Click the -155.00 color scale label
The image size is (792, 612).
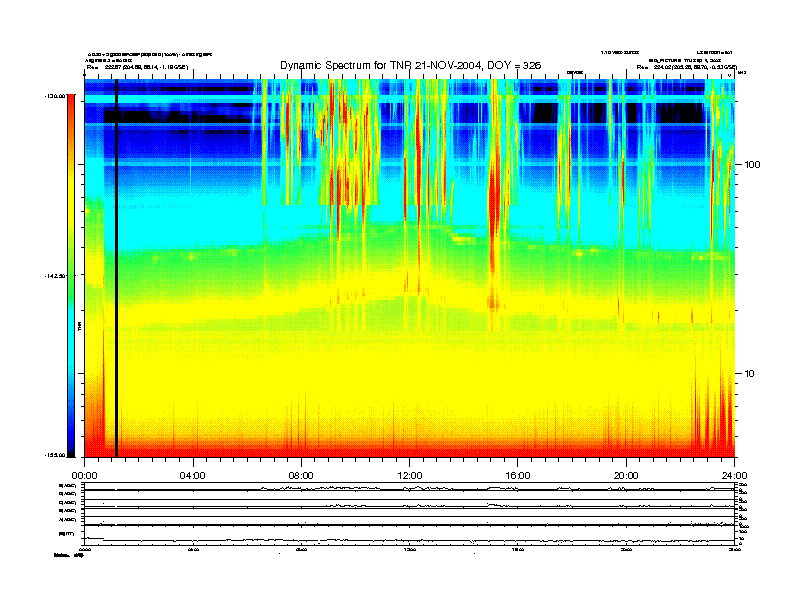coord(55,455)
